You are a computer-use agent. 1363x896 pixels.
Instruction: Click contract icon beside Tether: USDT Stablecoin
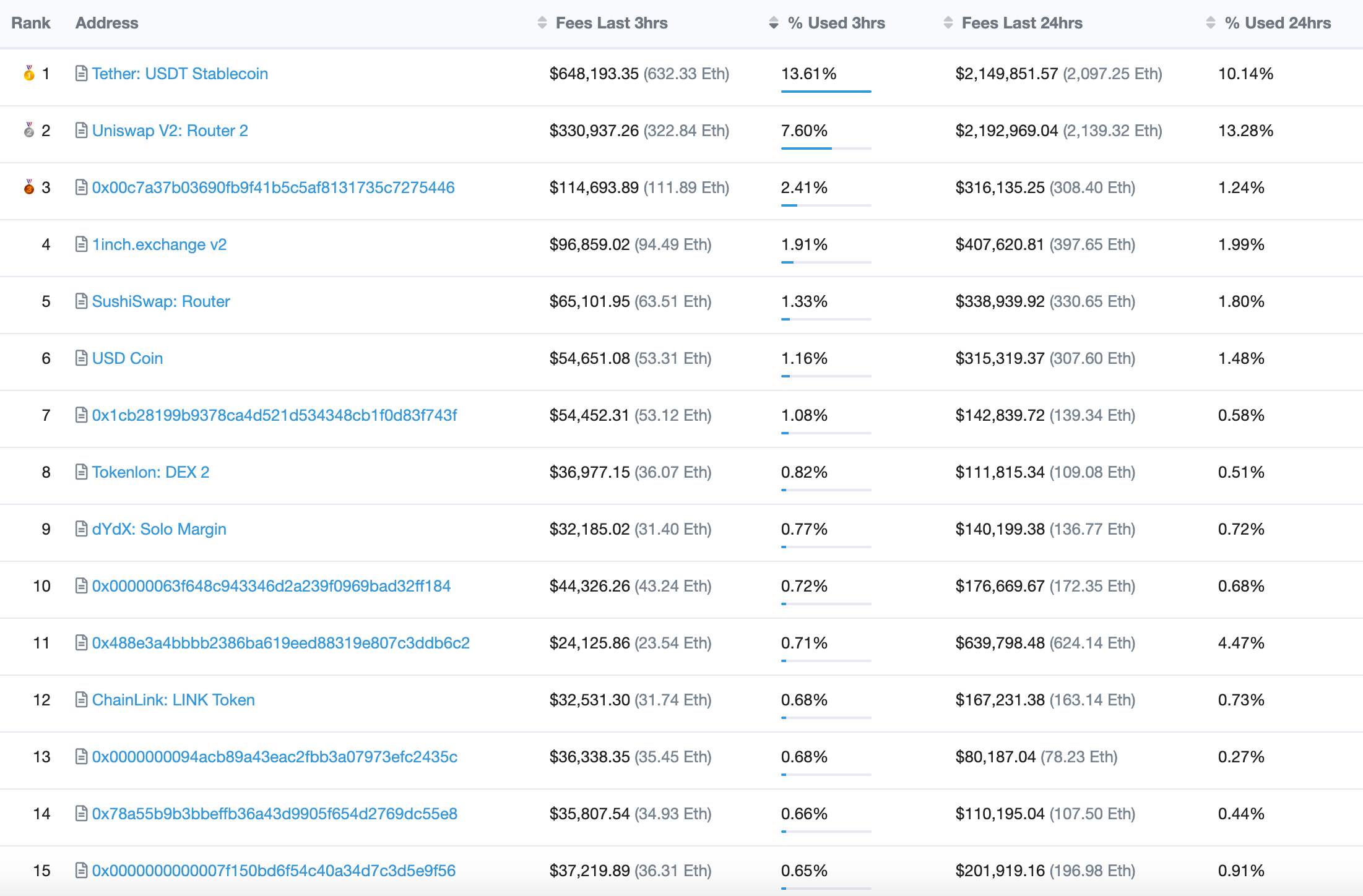[81, 74]
